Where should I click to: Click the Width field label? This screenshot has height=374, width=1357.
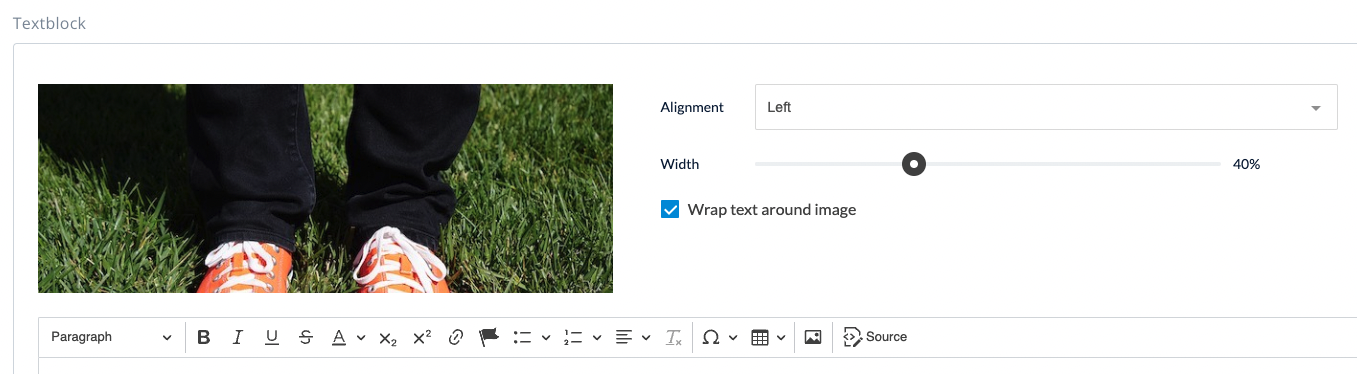click(680, 164)
